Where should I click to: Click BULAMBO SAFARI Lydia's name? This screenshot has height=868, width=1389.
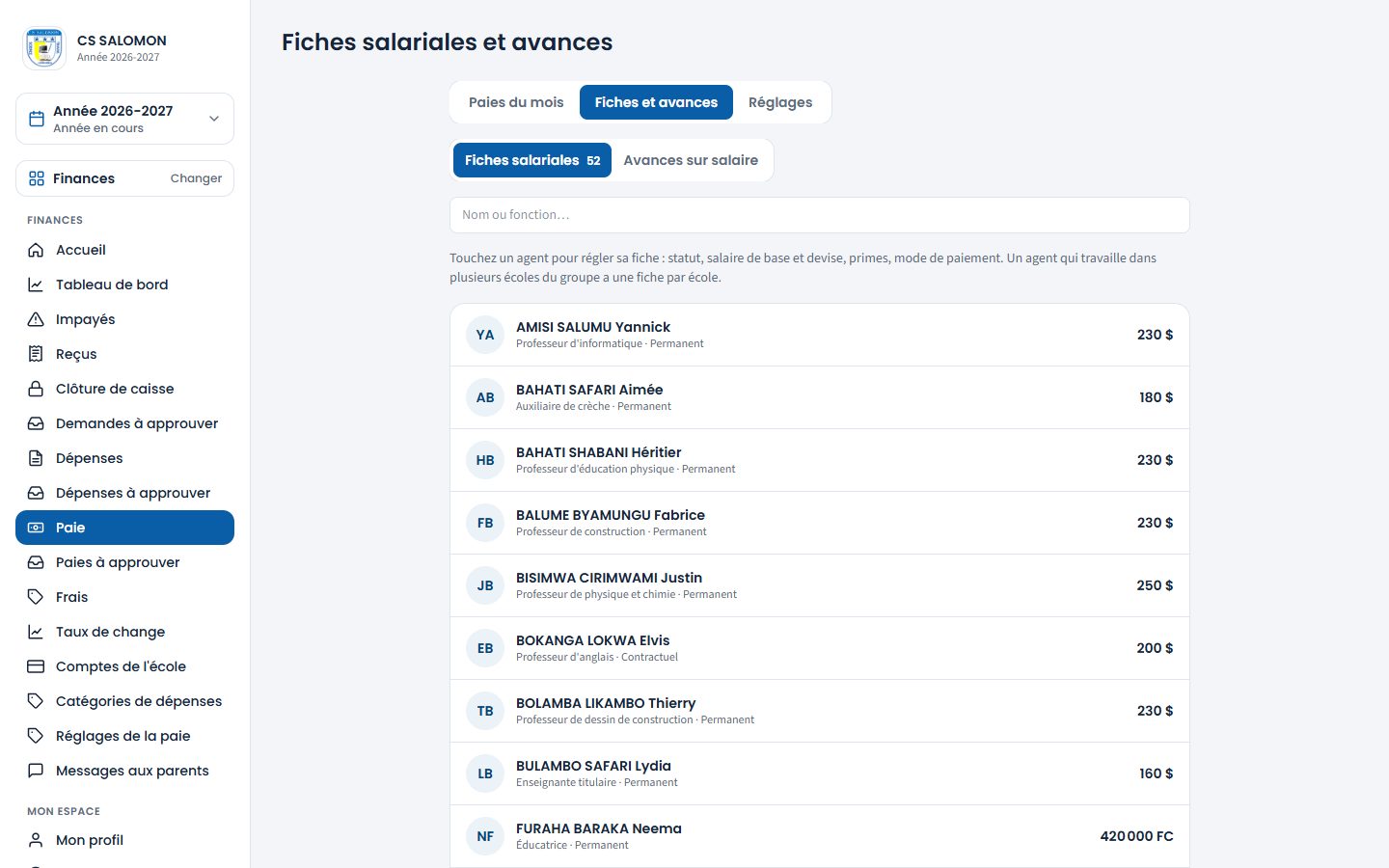tap(593, 766)
